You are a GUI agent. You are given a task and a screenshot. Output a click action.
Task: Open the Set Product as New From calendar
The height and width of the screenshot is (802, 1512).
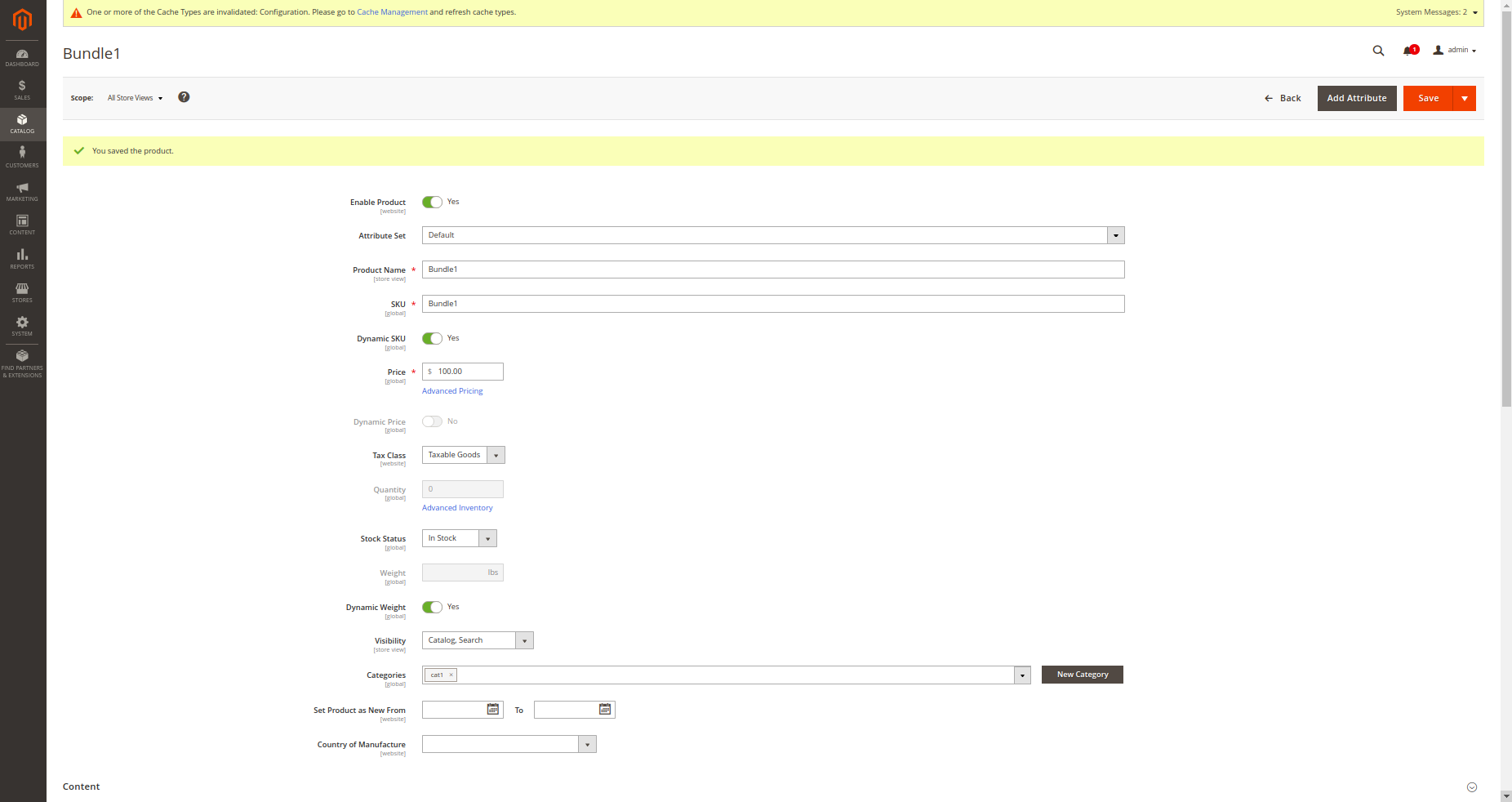coord(493,710)
